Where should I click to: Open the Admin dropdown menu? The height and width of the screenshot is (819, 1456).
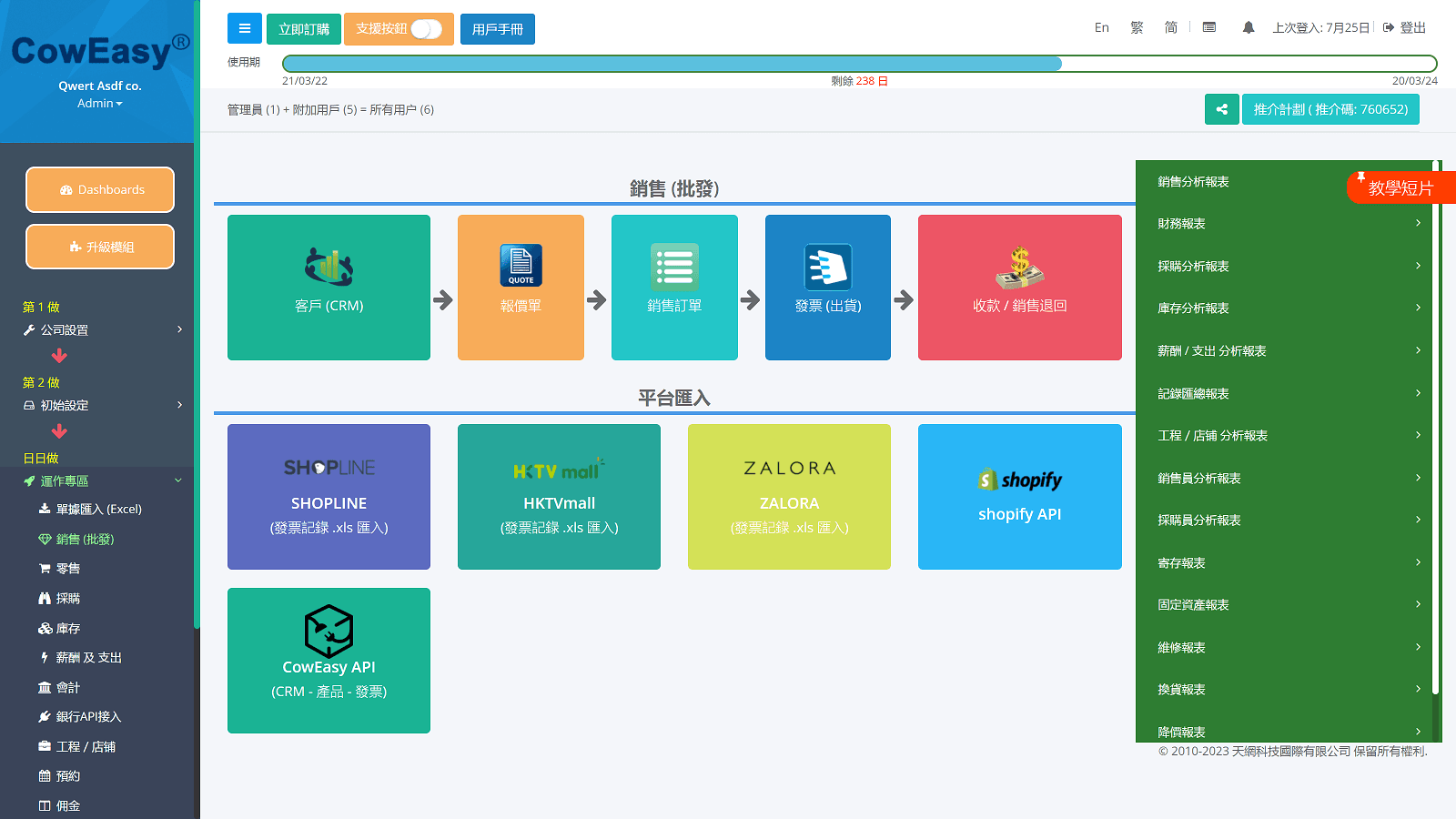point(99,103)
